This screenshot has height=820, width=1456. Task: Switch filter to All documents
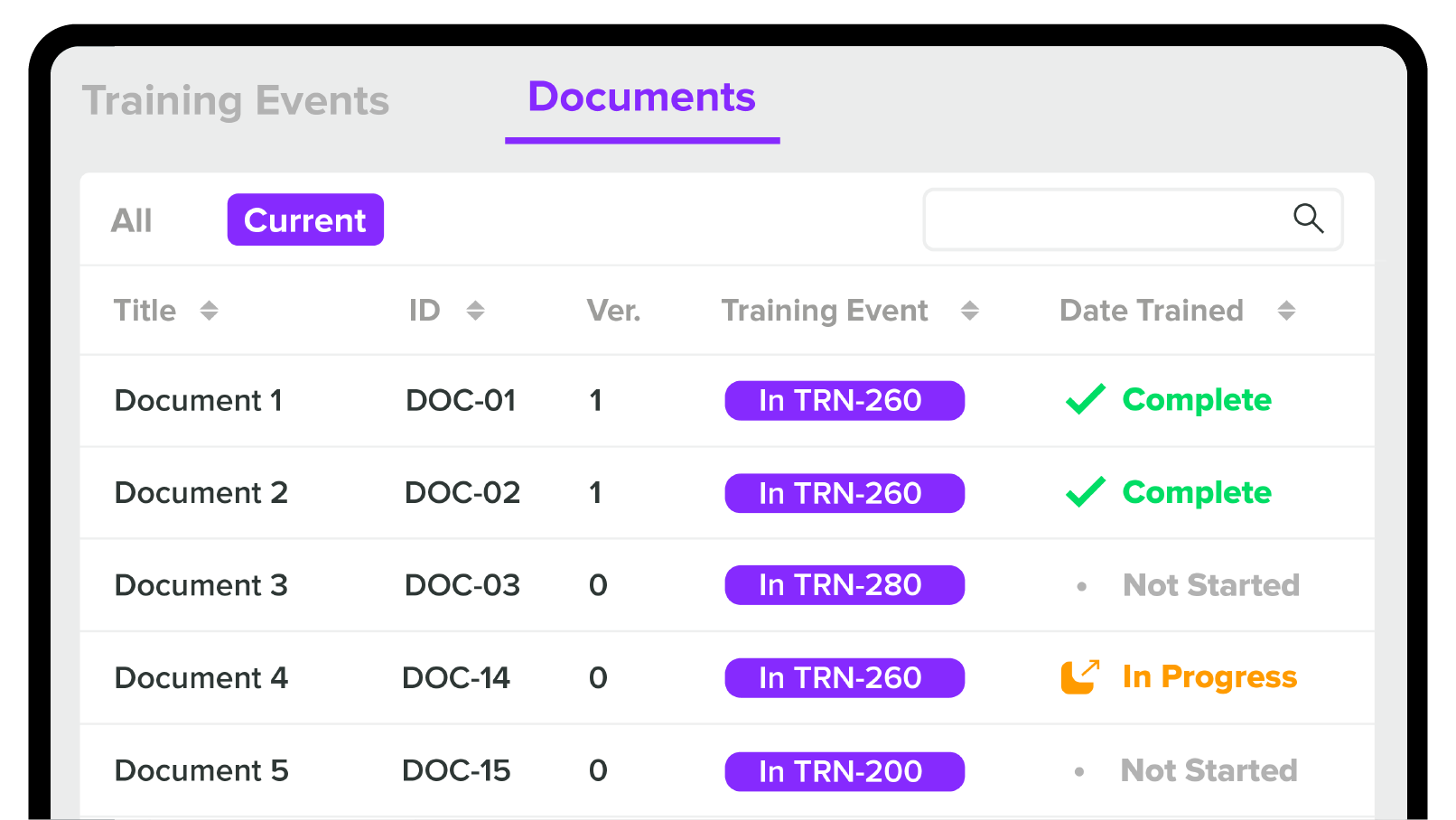tap(132, 219)
